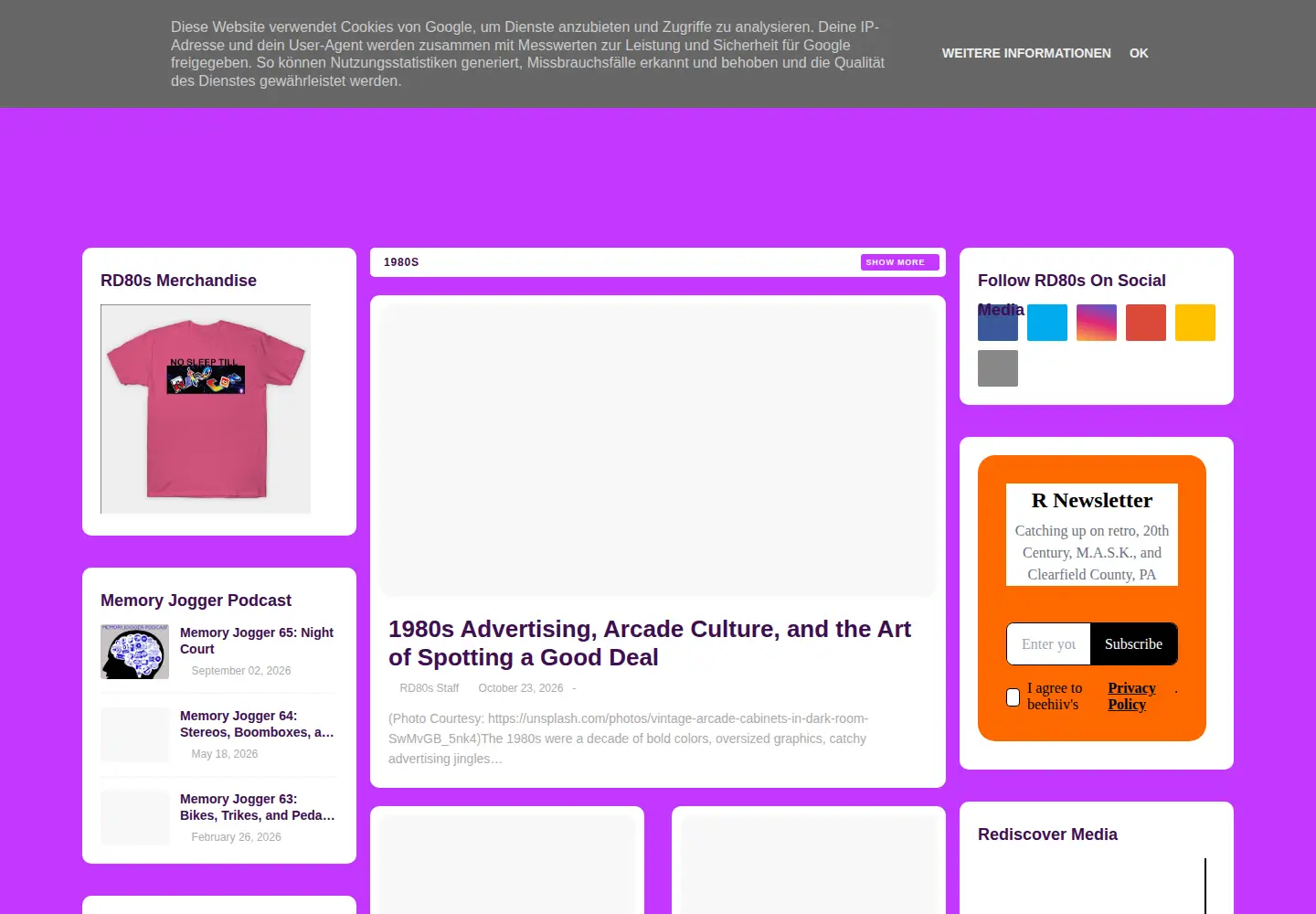Click Show More for the 1980s section
Viewport: 1316px width, 914px height.
coord(899,262)
